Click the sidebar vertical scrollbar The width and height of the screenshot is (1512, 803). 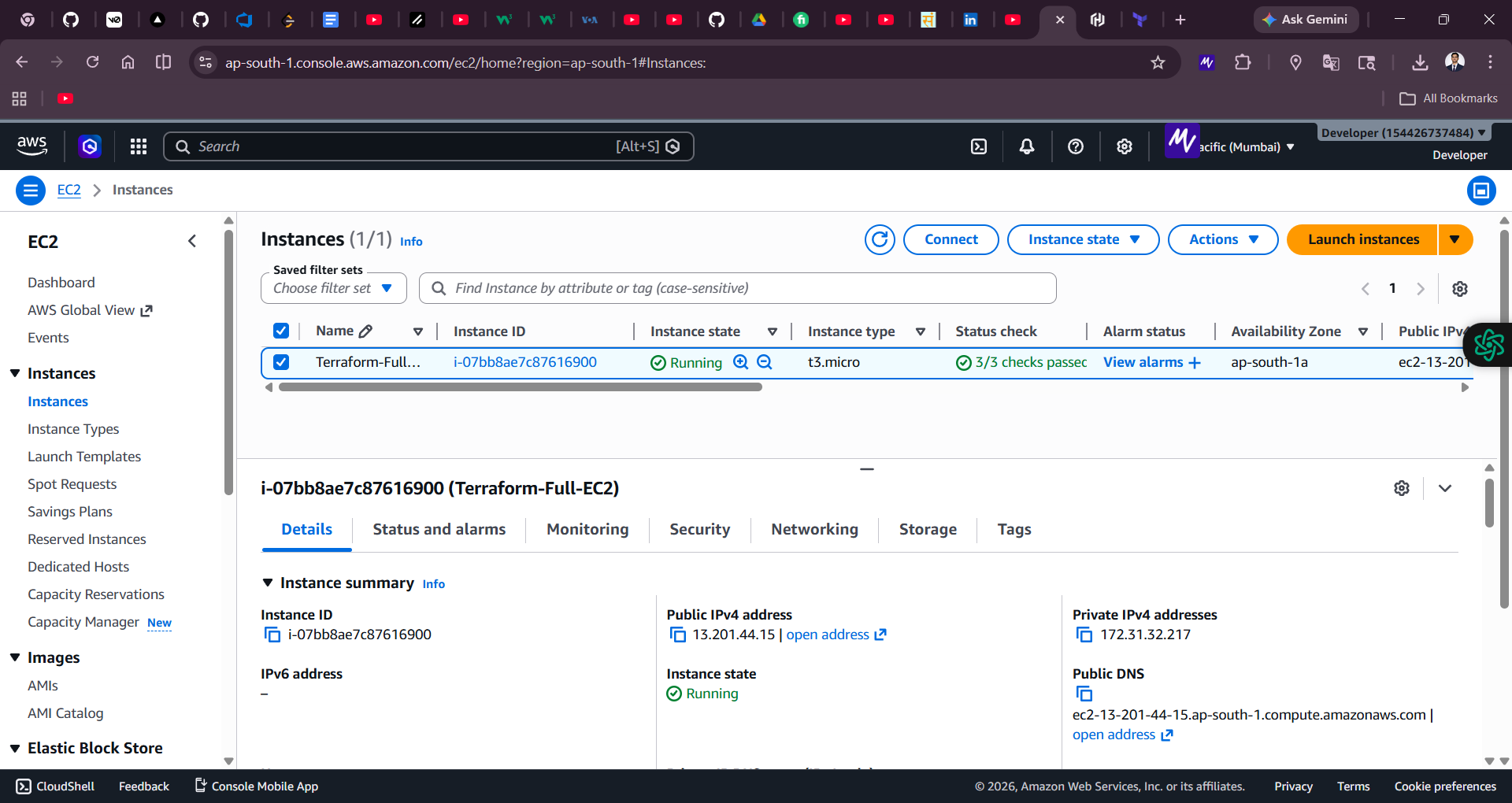click(x=229, y=362)
